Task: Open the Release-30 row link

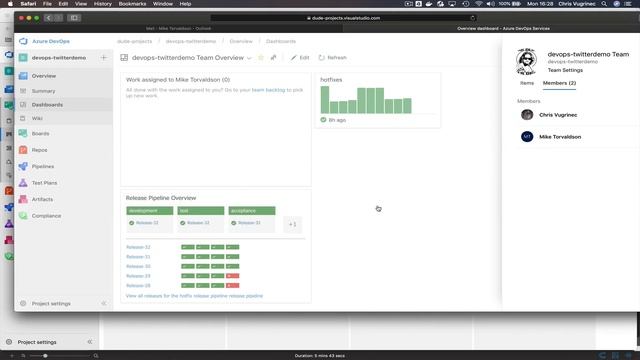Action: pos(138,266)
